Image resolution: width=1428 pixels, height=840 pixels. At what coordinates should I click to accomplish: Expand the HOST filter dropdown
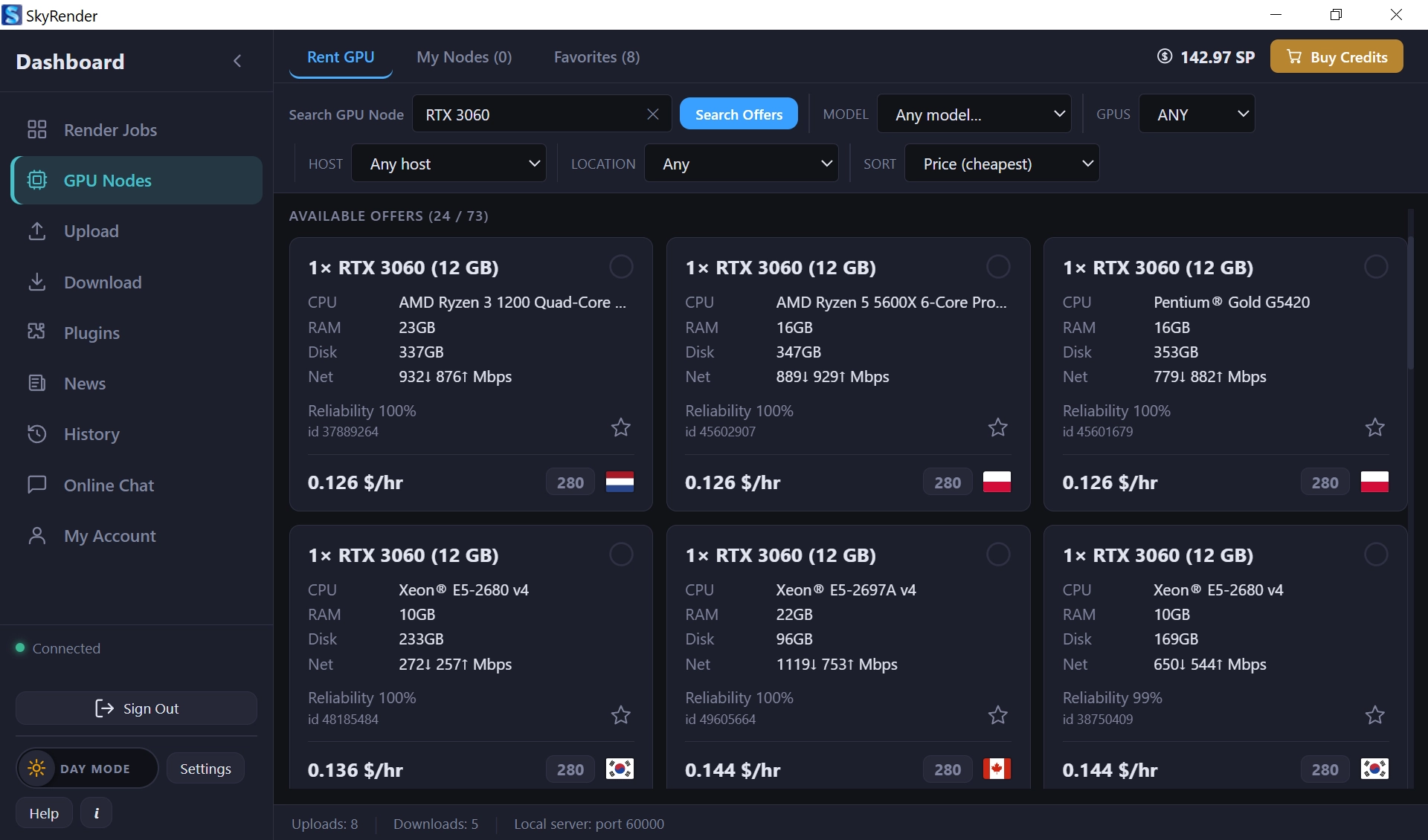tap(448, 164)
